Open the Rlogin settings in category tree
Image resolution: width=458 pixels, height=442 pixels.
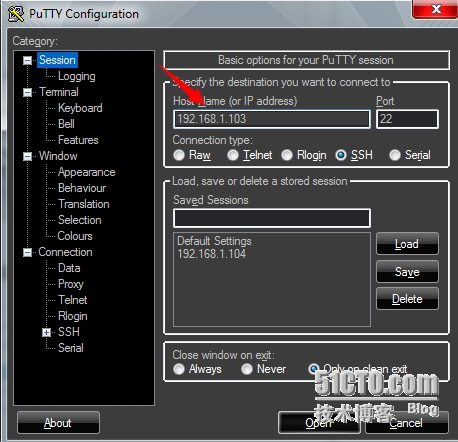click(73, 316)
